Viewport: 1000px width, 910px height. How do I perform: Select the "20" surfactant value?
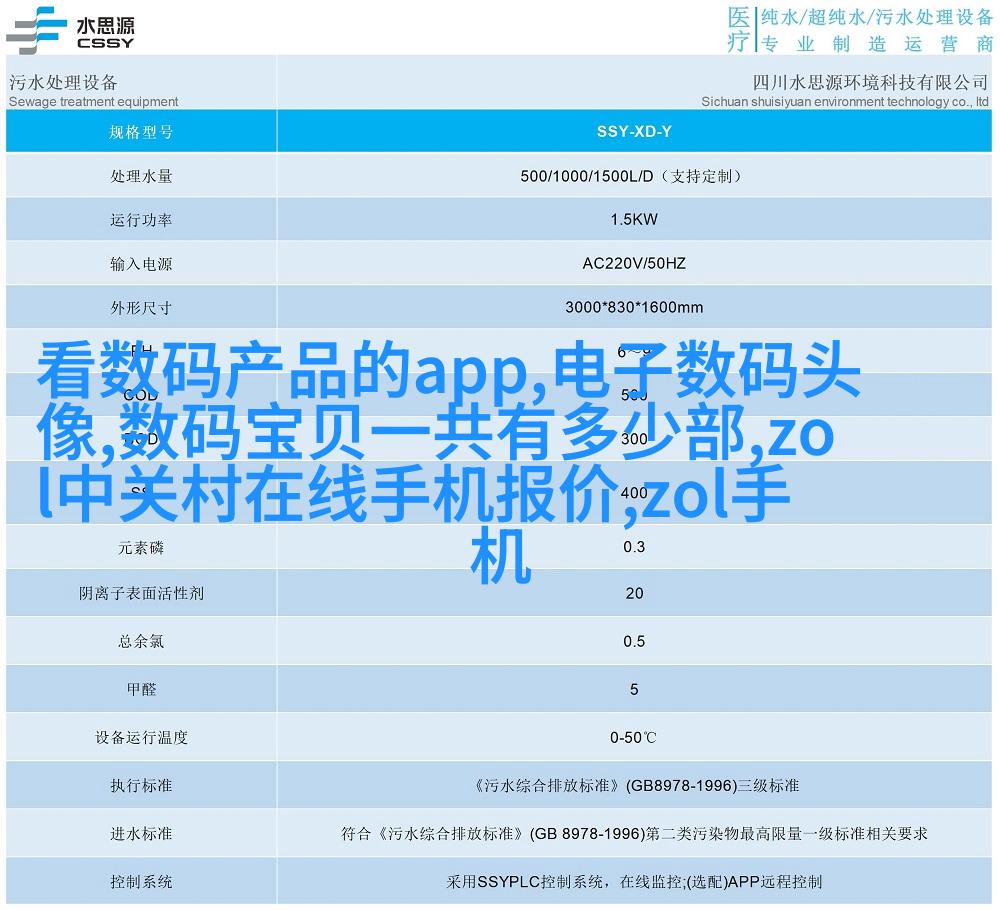click(x=634, y=594)
